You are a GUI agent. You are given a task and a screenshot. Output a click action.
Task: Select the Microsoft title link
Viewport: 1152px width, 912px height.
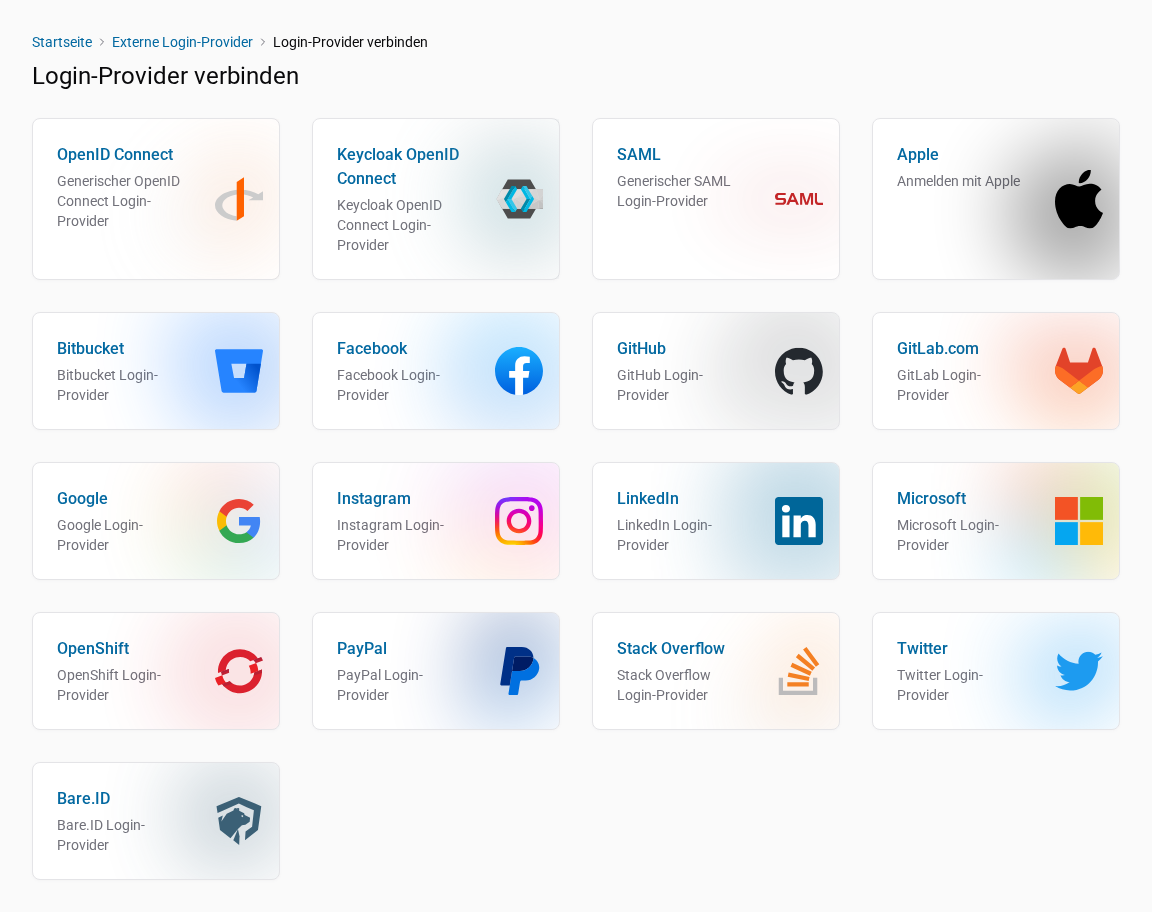tap(931, 498)
